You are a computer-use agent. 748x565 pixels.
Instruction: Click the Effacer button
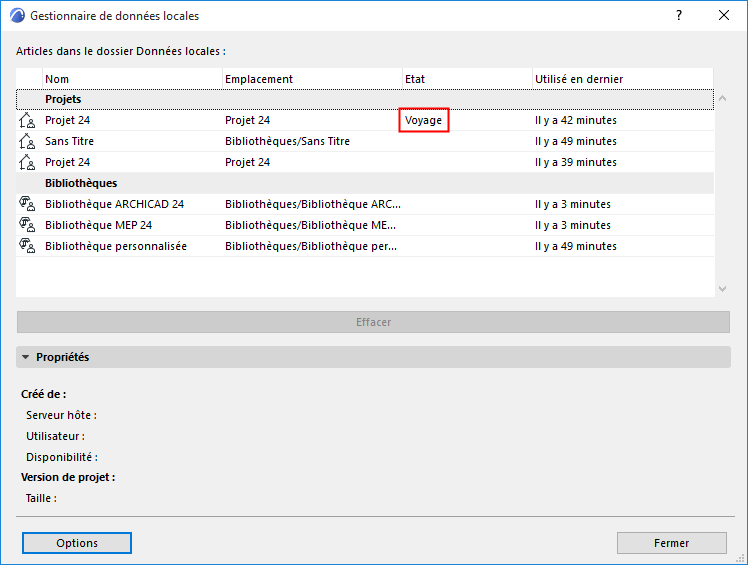pos(374,322)
